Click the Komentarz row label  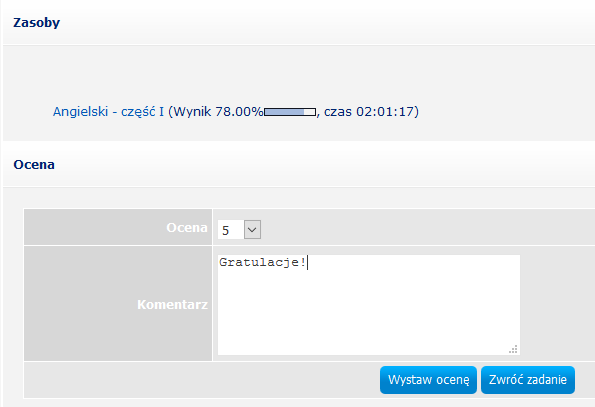(x=172, y=304)
